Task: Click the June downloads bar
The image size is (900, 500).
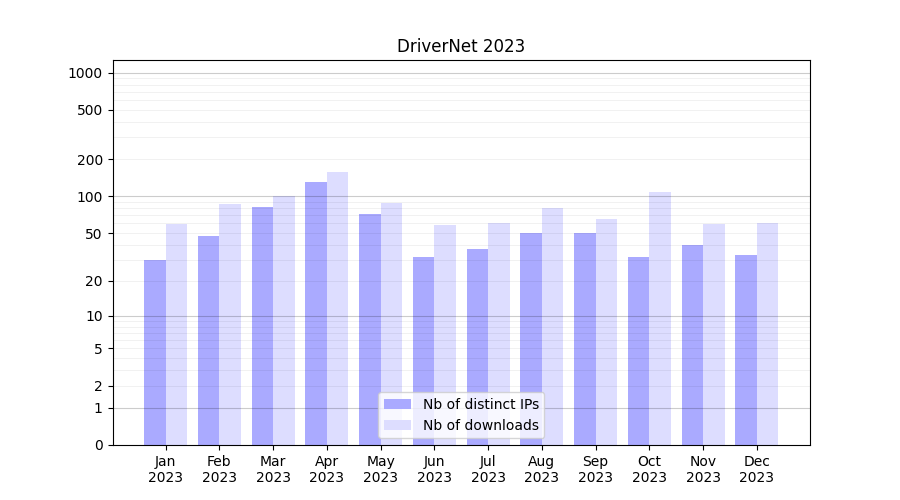Action: click(445, 335)
